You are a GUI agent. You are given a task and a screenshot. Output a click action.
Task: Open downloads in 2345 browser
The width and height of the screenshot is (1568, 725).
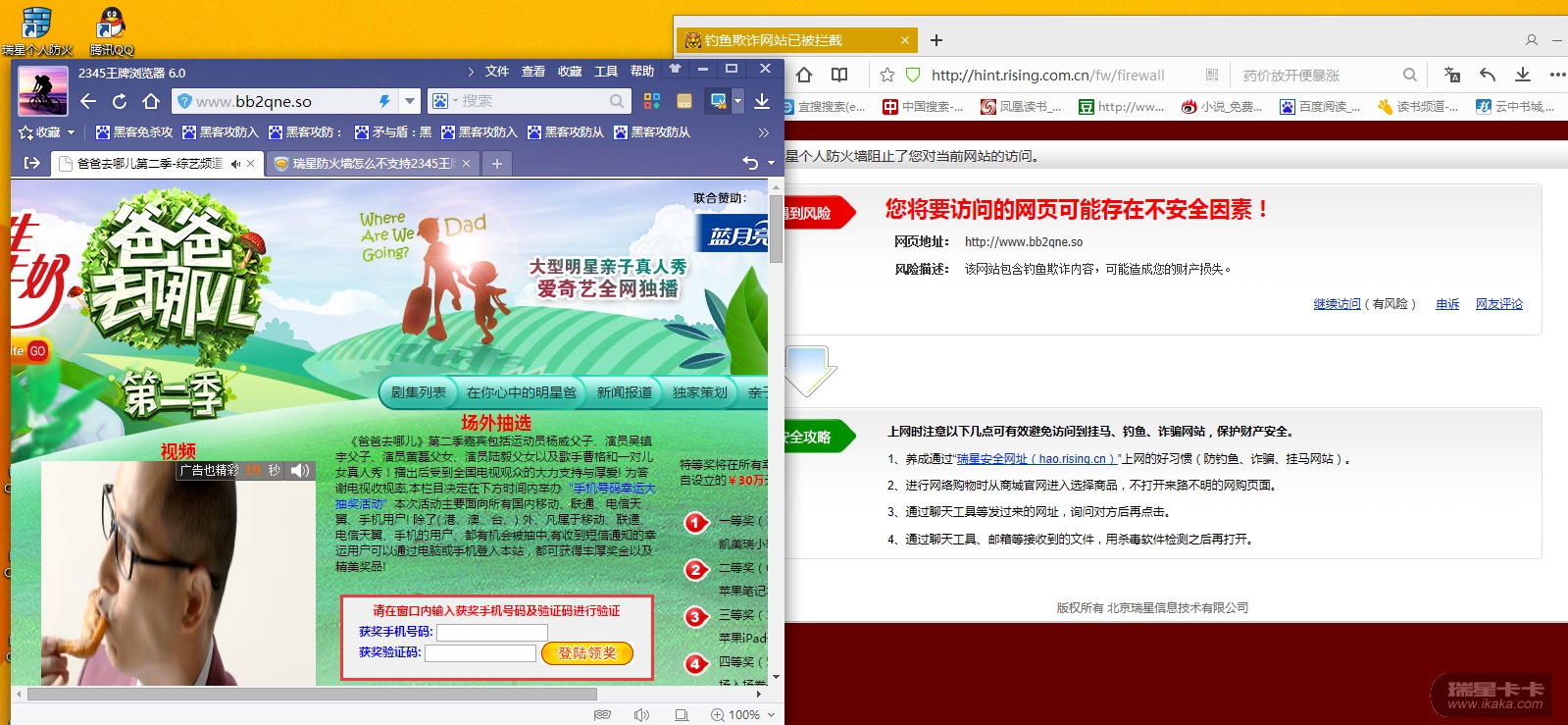[x=762, y=101]
